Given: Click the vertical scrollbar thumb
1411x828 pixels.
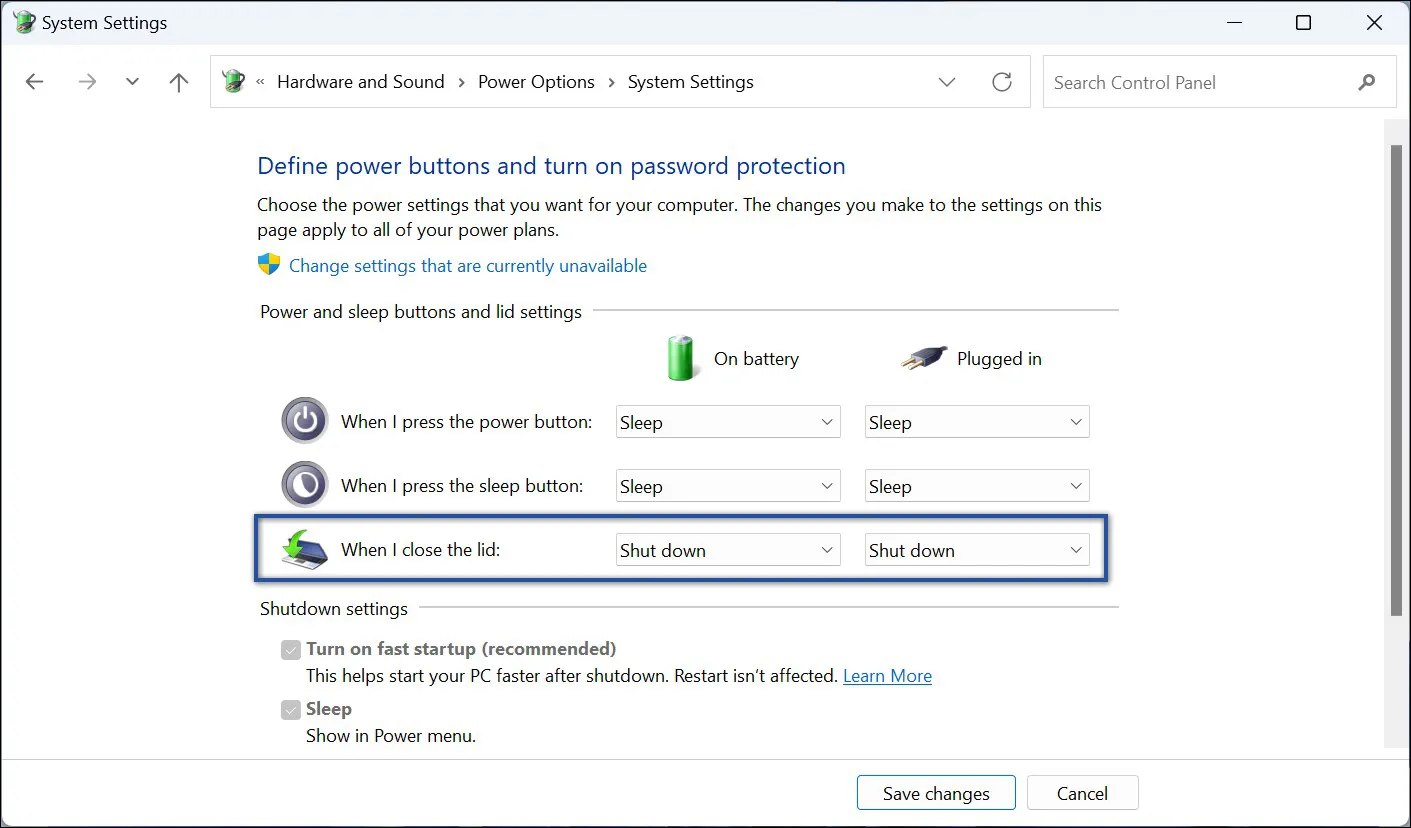Looking at the screenshot, I should (1396, 380).
